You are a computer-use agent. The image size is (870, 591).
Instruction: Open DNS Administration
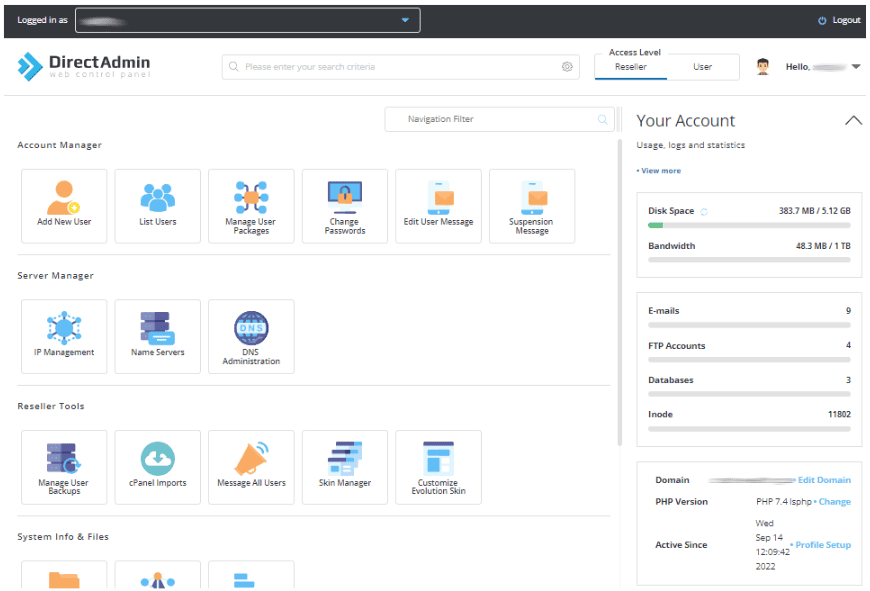click(251, 336)
